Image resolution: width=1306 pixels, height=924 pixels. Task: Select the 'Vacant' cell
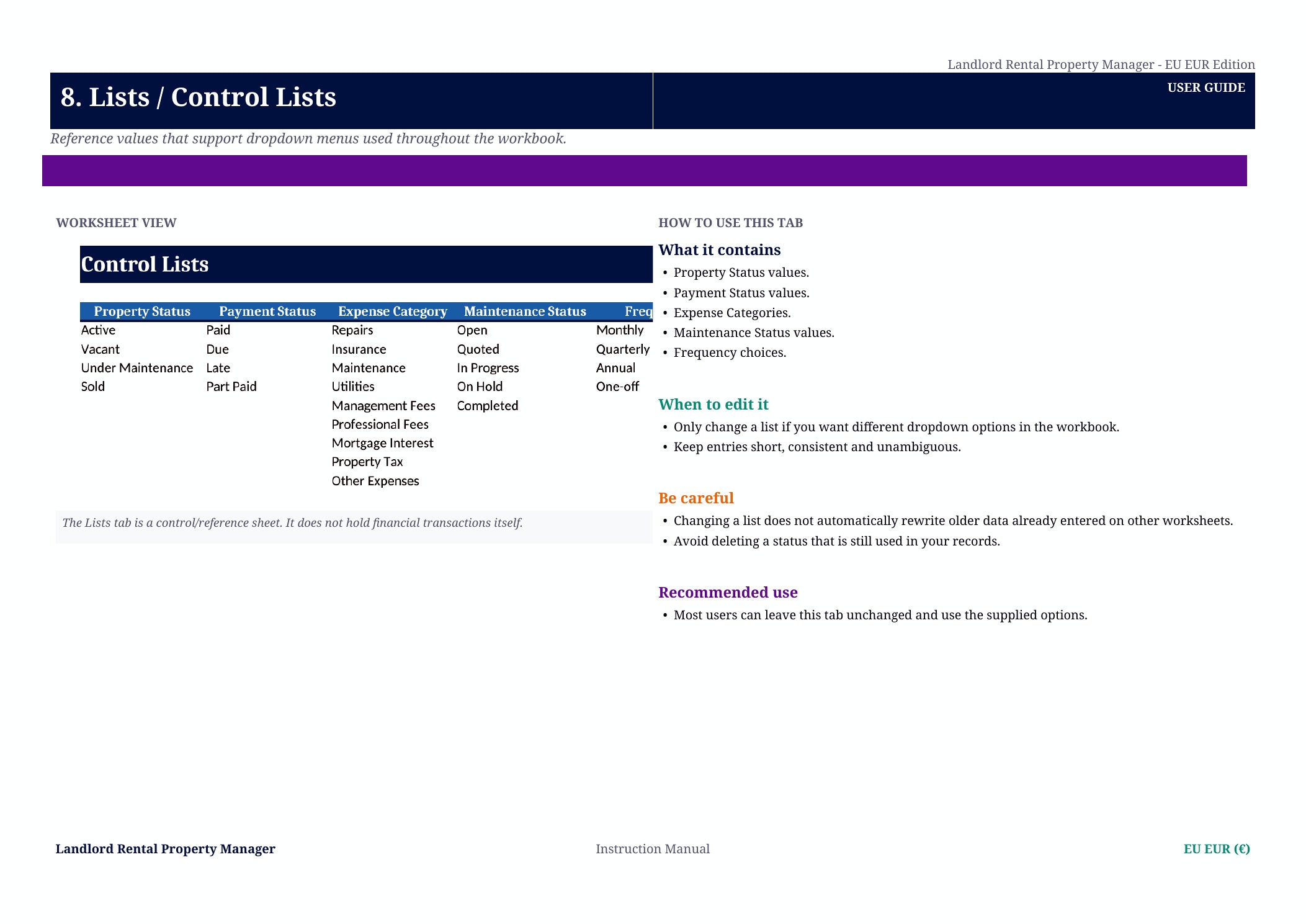100,349
